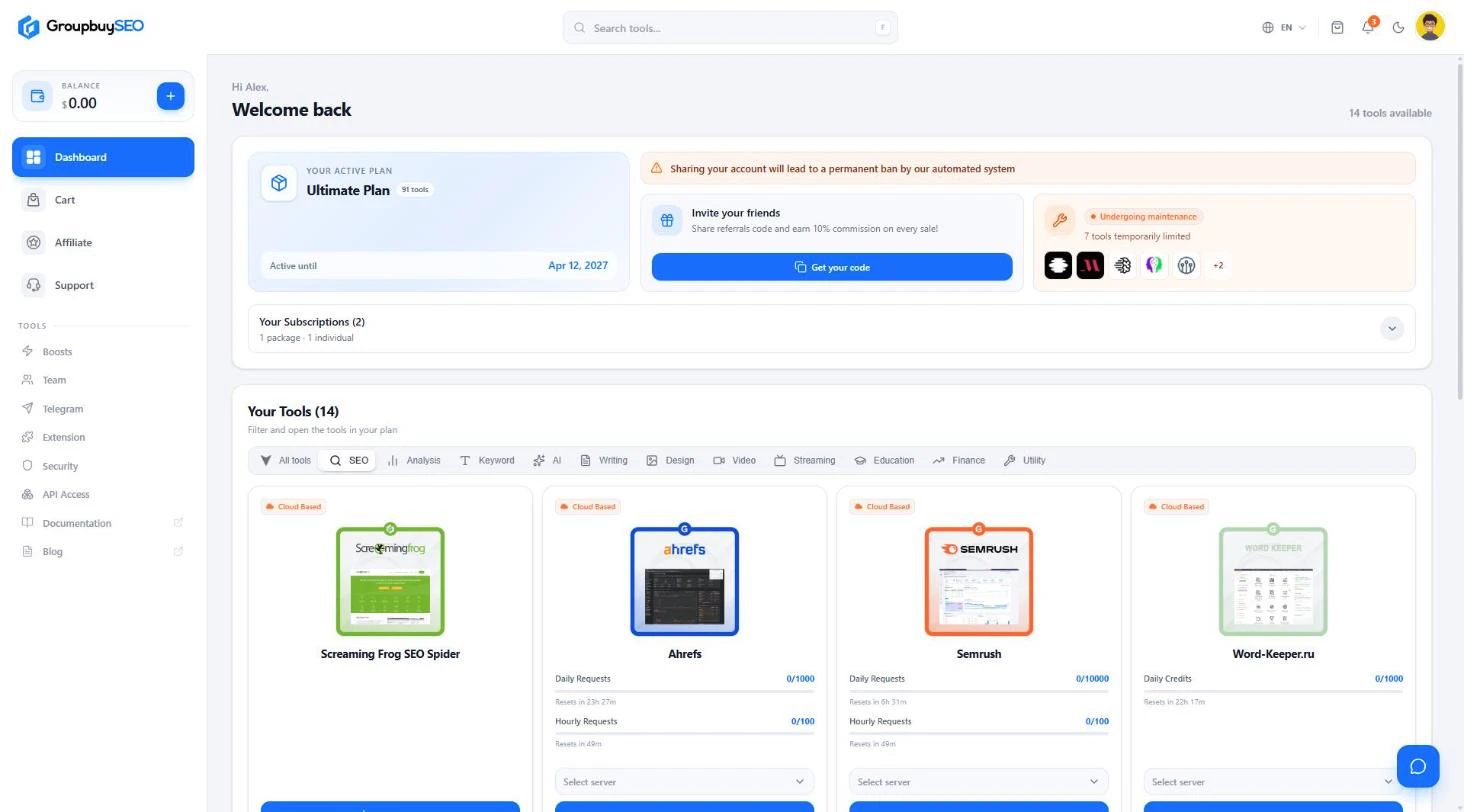Click the GroupbuySEO logo
Screen dimensions: 1464x812
pyautogui.click(x=81, y=27)
